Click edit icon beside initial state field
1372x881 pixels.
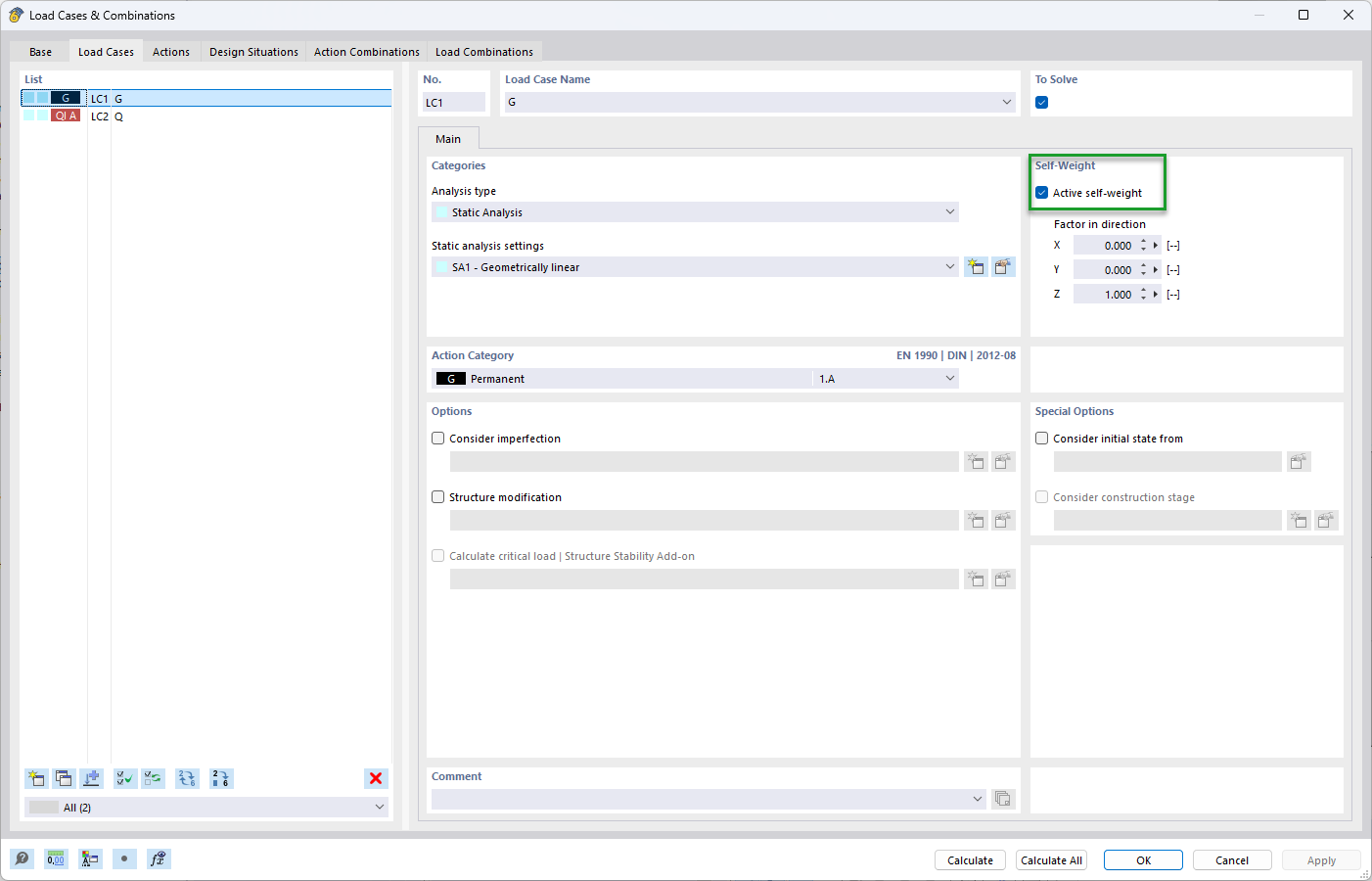pyautogui.click(x=1299, y=461)
